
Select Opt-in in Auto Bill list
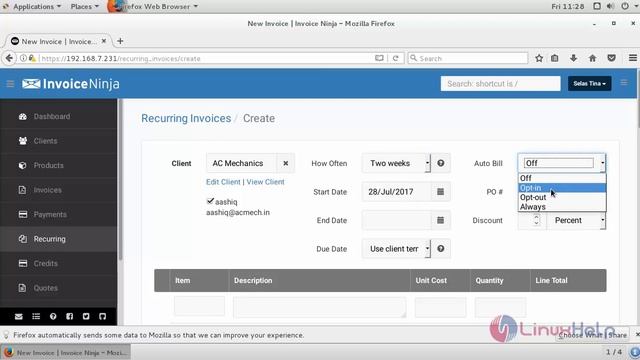click(x=562, y=188)
